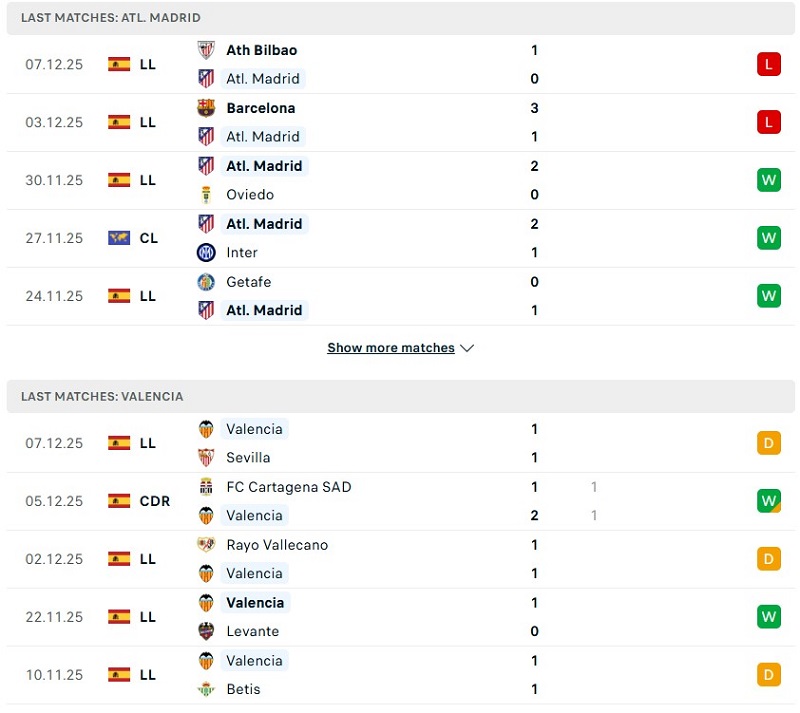This screenshot has width=800, height=713.
Task: Expand Show more matches
Action: pyautogui.click(x=391, y=347)
